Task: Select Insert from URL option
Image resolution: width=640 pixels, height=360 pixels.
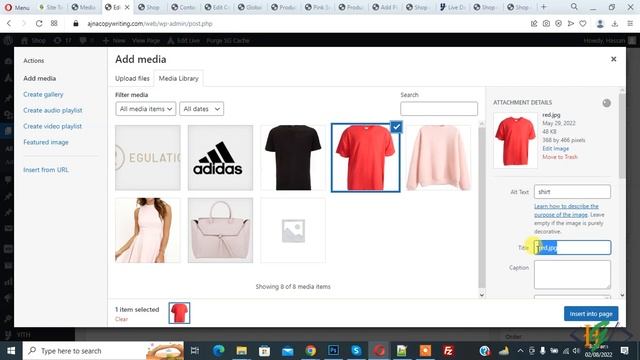Action: point(46,170)
